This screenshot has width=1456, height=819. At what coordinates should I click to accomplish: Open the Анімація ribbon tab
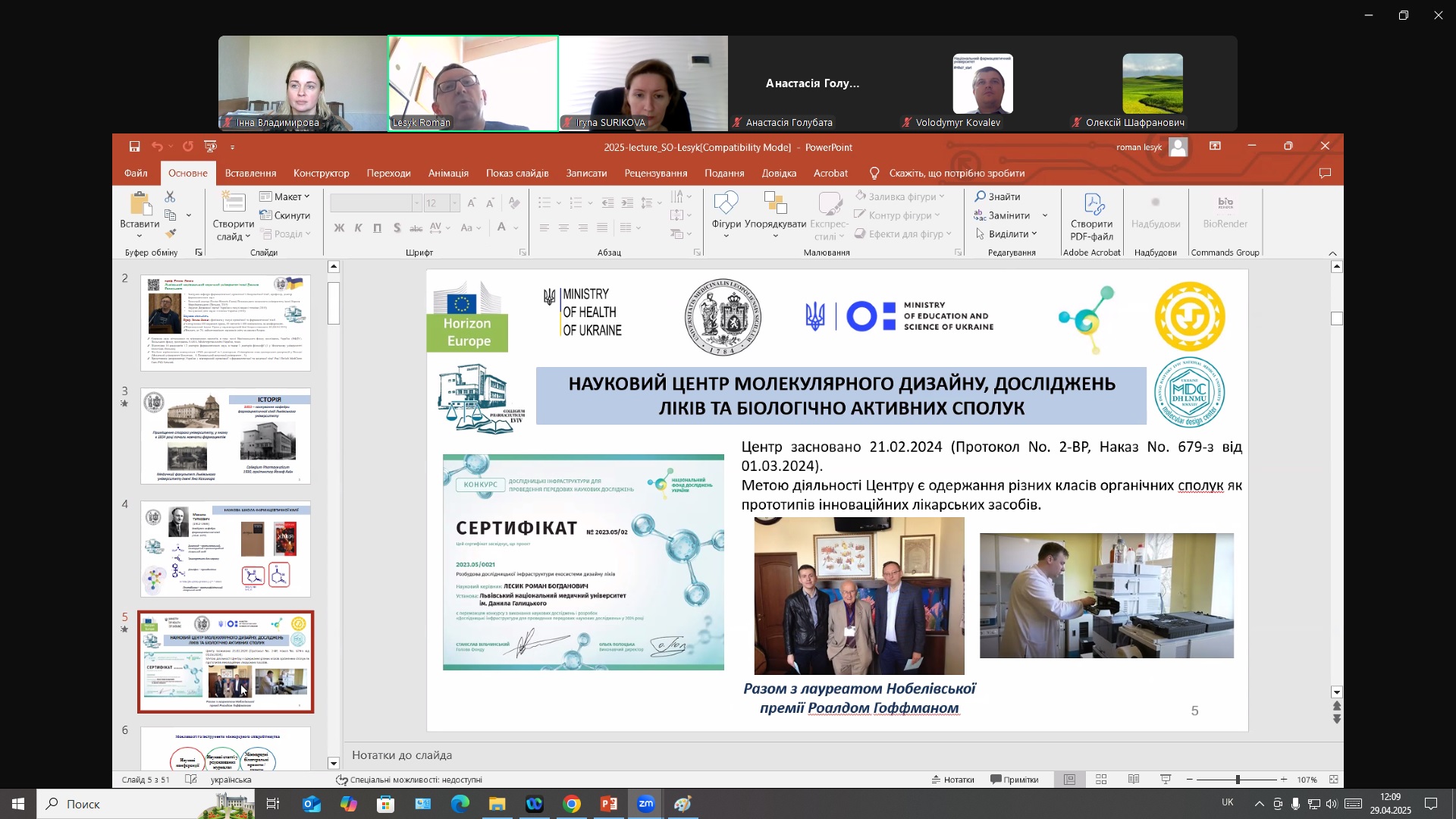tap(448, 173)
